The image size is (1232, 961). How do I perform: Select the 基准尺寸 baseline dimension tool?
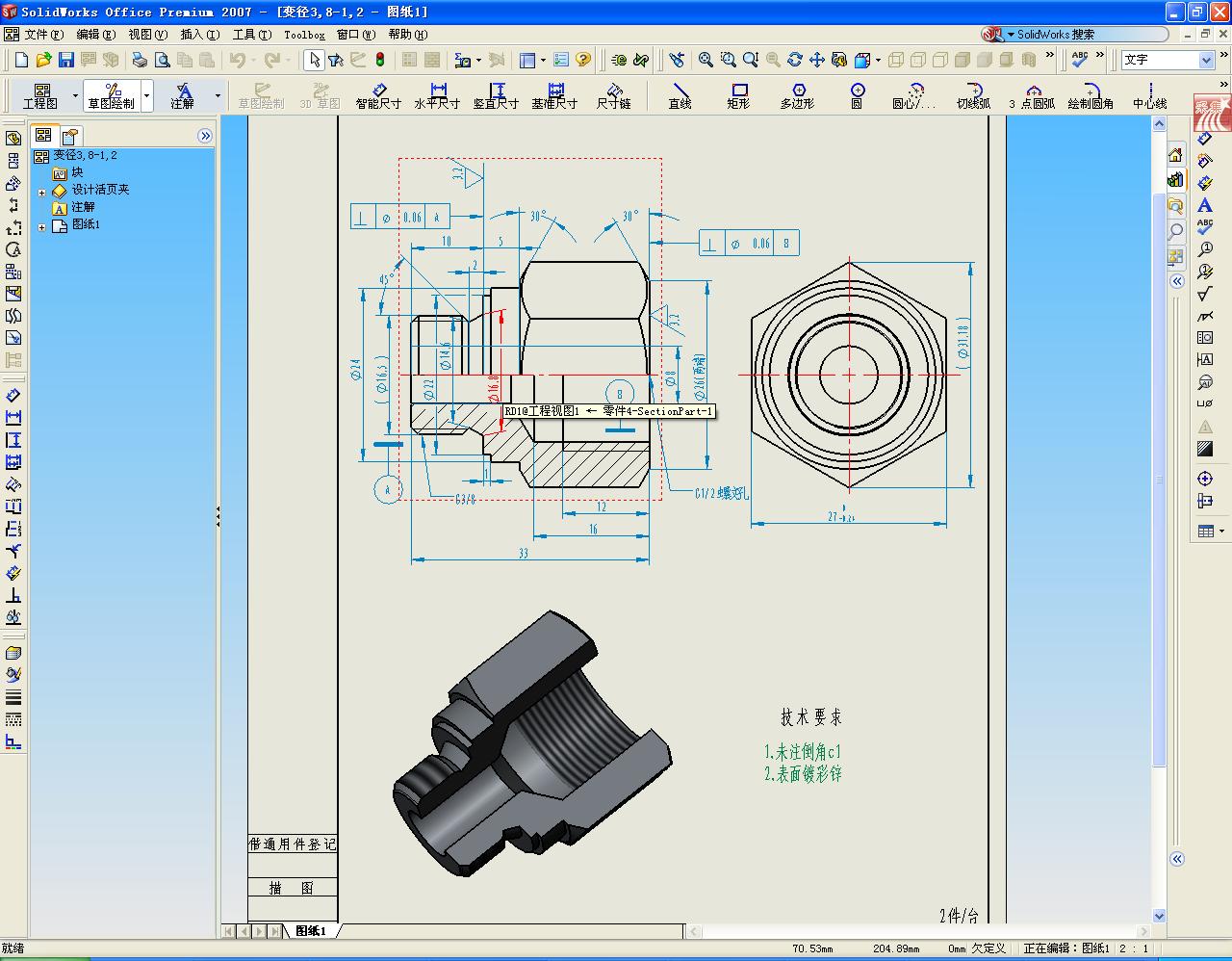(x=554, y=95)
